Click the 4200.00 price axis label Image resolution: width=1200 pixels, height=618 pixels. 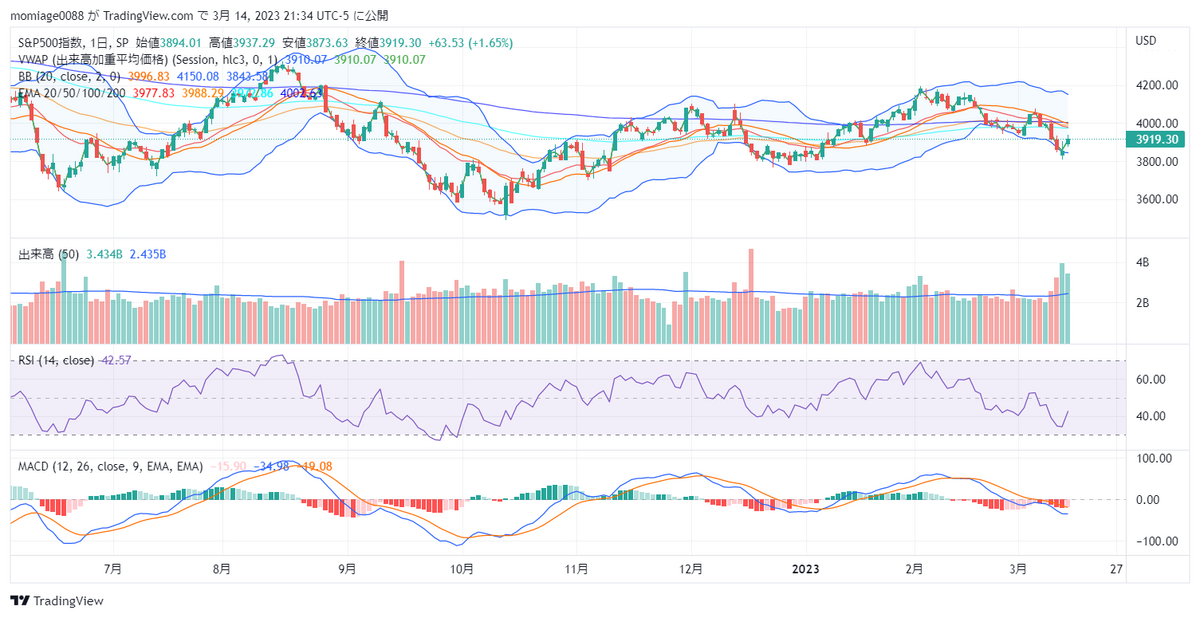(1156, 86)
